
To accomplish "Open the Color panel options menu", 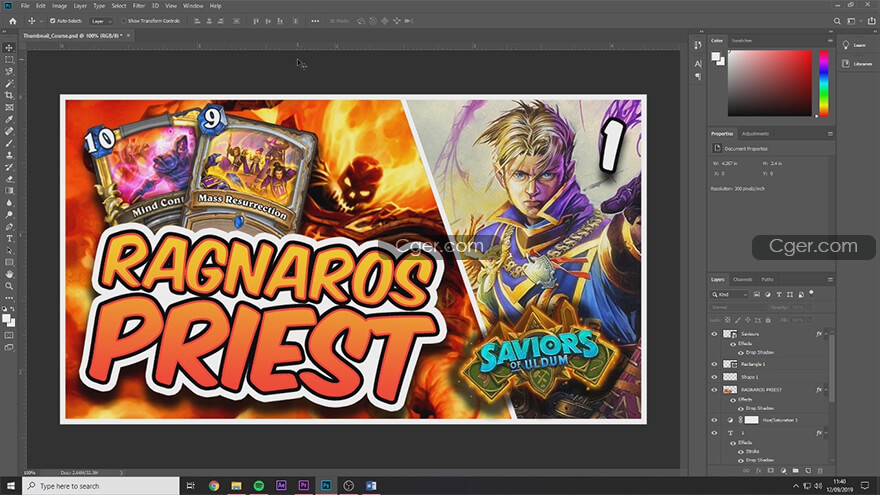I will point(830,40).
